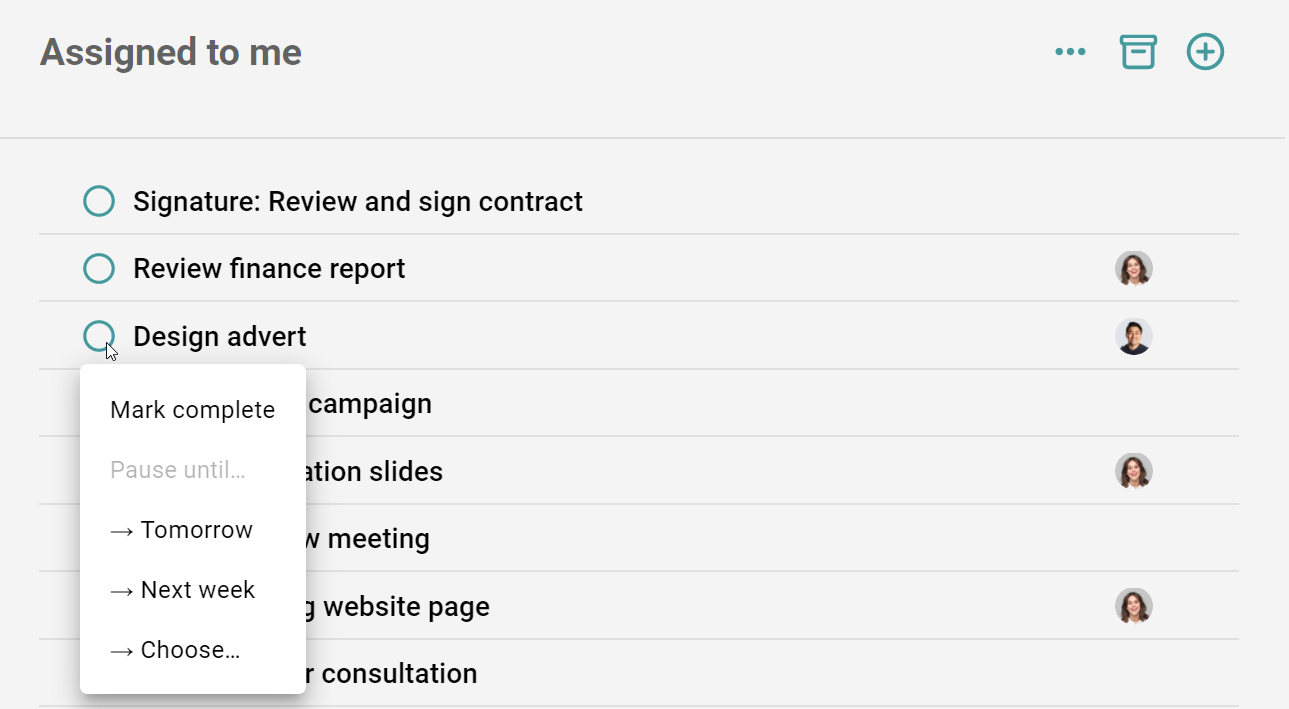
Task: Click the archive box icon
Action: [x=1138, y=52]
